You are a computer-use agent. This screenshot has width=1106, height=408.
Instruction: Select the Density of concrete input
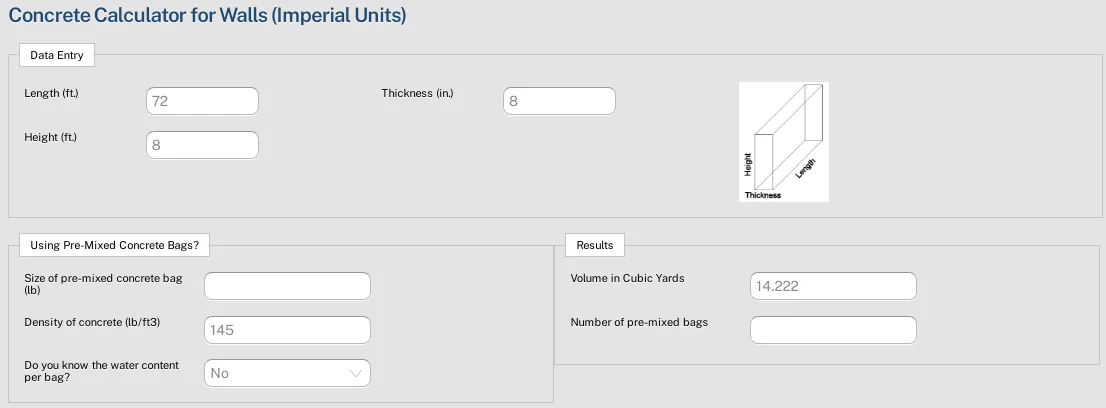(287, 330)
